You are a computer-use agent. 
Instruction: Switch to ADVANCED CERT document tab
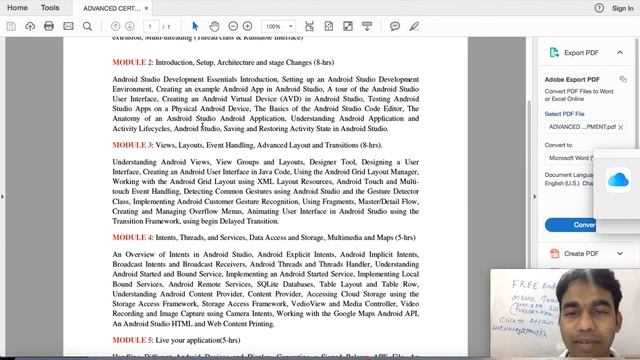pos(111,8)
